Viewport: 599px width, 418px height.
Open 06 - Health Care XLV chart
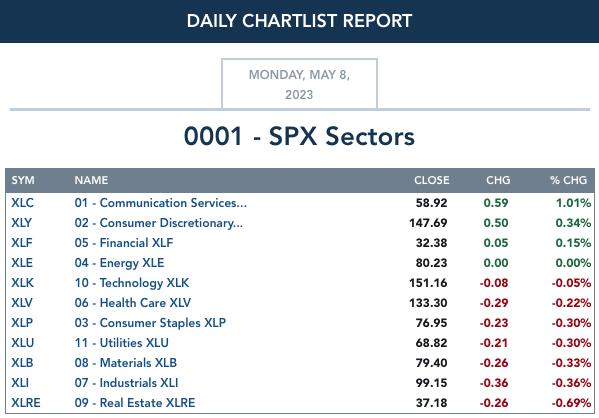[x=133, y=303]
